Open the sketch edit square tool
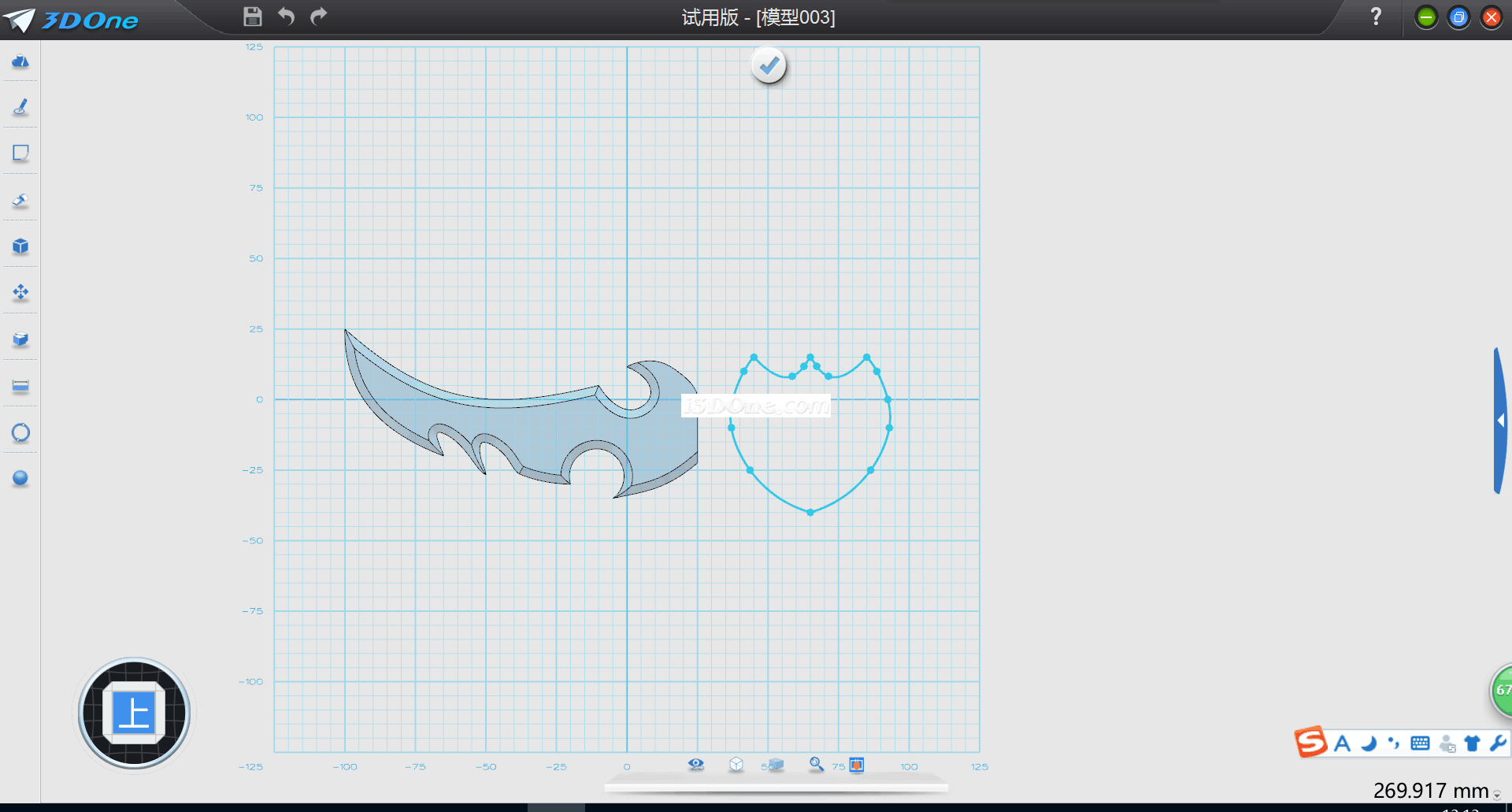This screenshot has width=1512, height=812. pyautogui.click(x=20, y=153)
